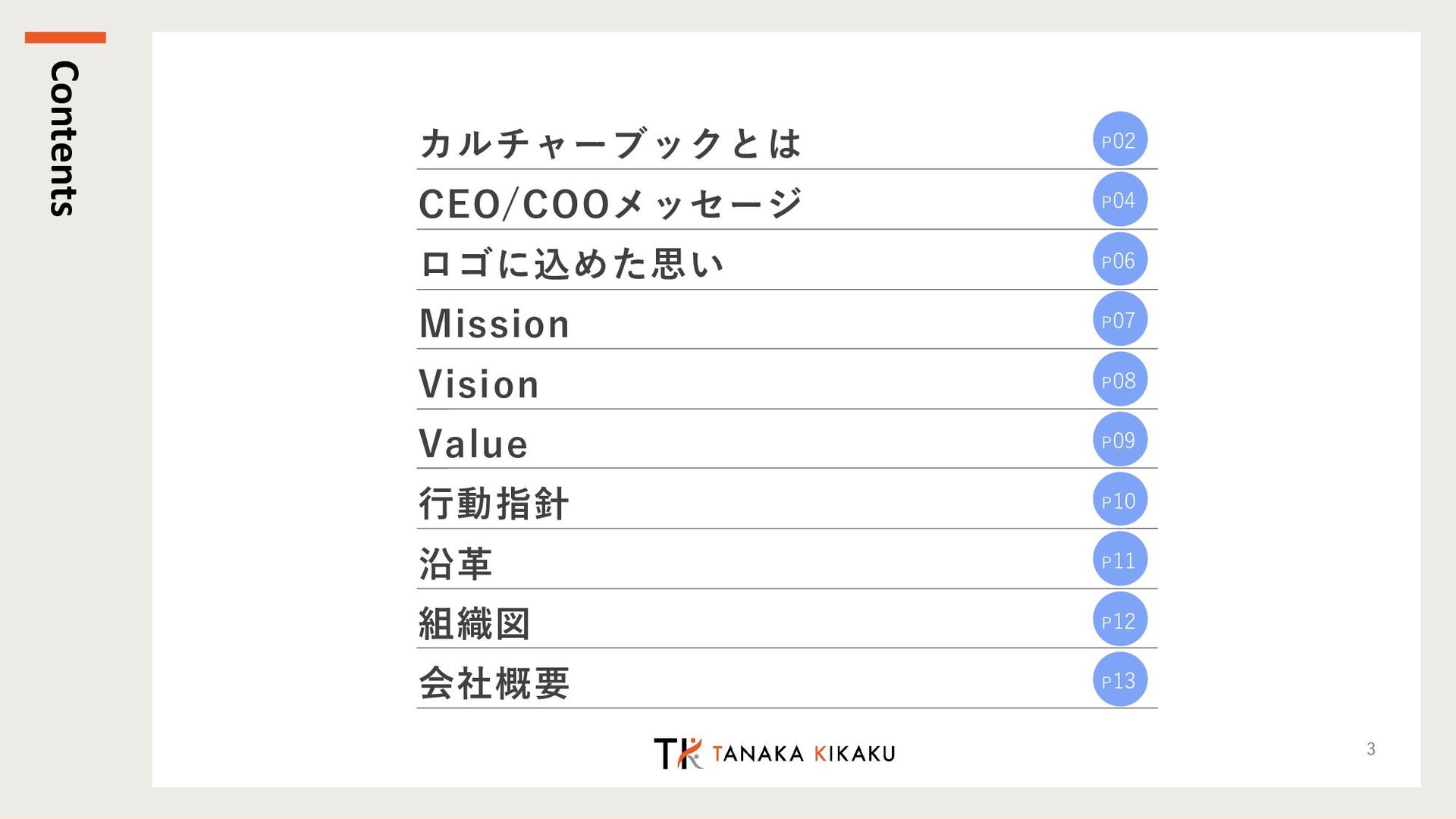Open the カルチャーブックとは entry
The height and width of the screenshot is (819, 1456).
[x=610, y=143]
